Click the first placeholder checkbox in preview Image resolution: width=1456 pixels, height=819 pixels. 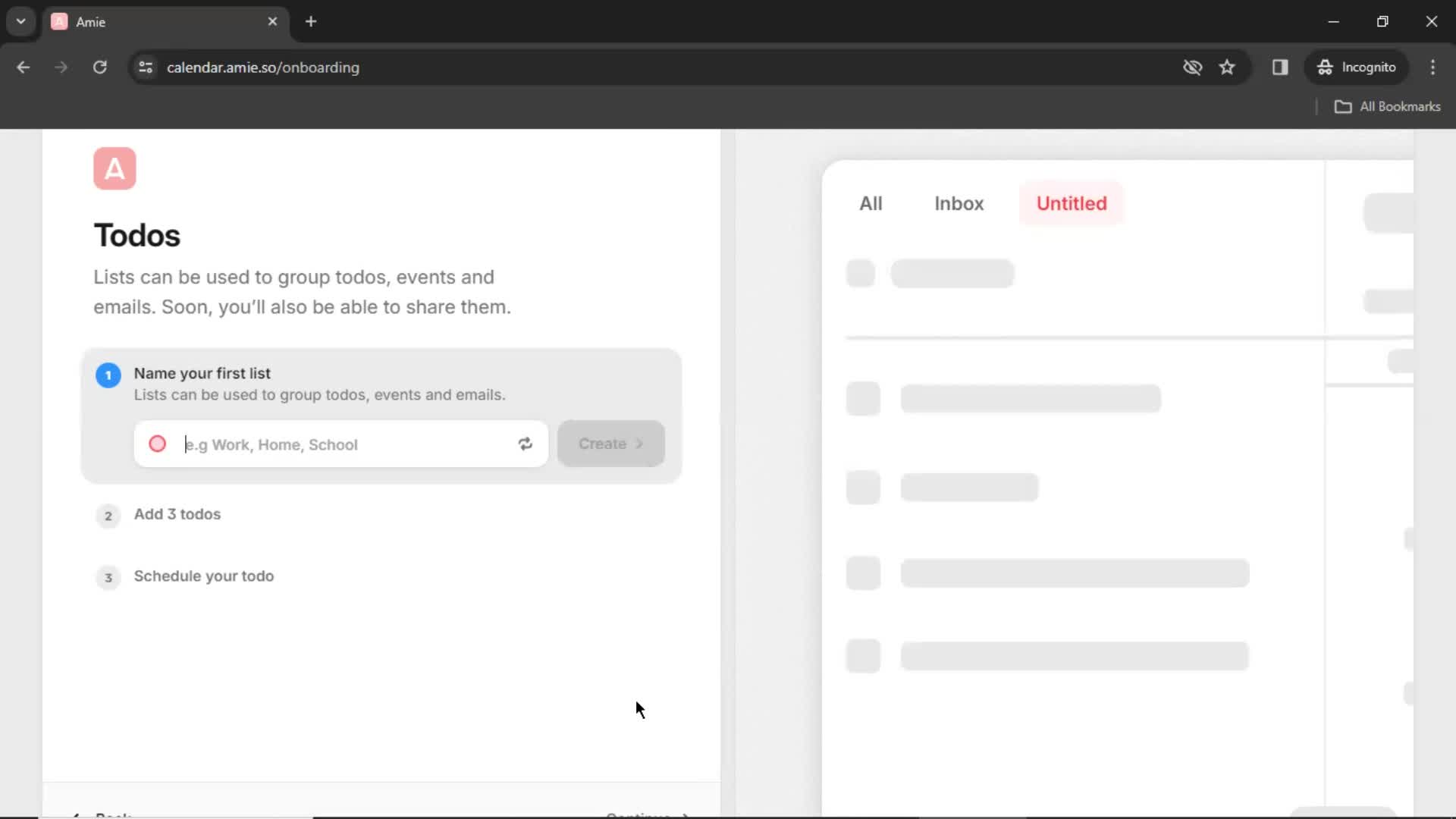[x=860, y=273]
